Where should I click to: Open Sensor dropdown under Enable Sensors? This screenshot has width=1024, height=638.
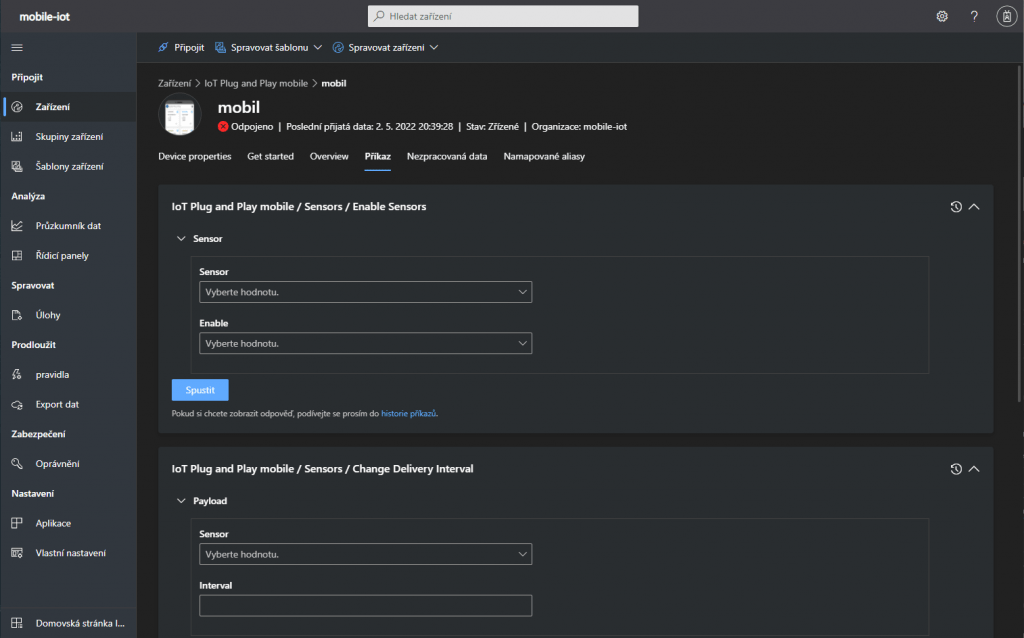tap(365, 292)
